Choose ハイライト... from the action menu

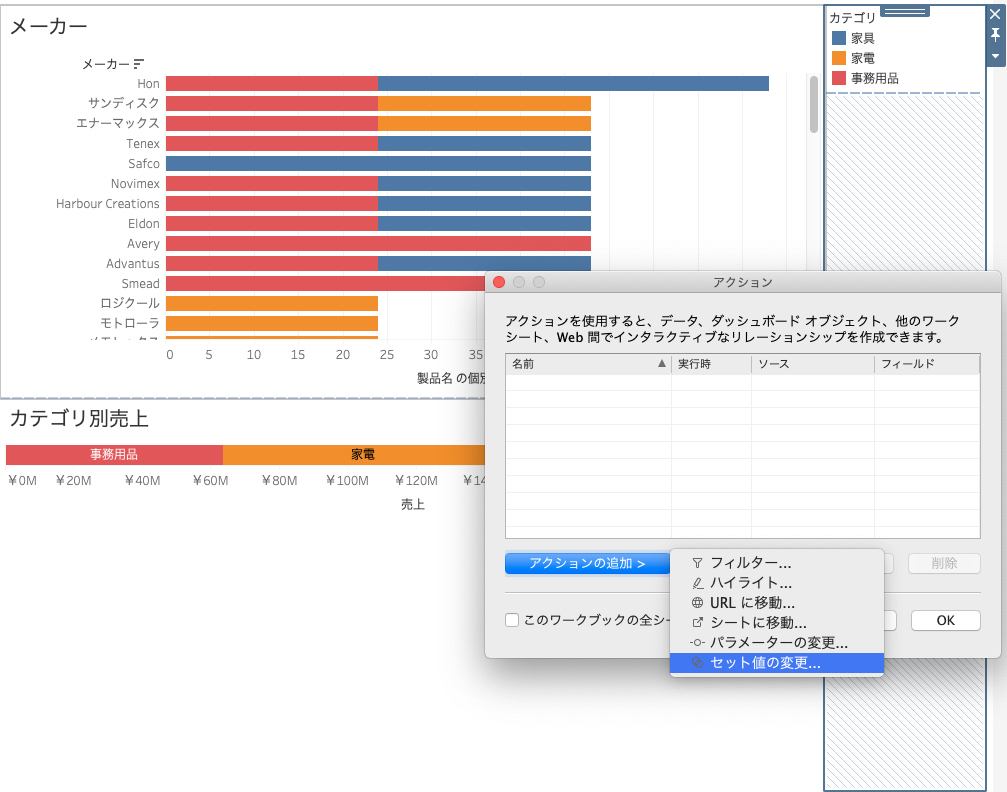click(x=776, y=583)
